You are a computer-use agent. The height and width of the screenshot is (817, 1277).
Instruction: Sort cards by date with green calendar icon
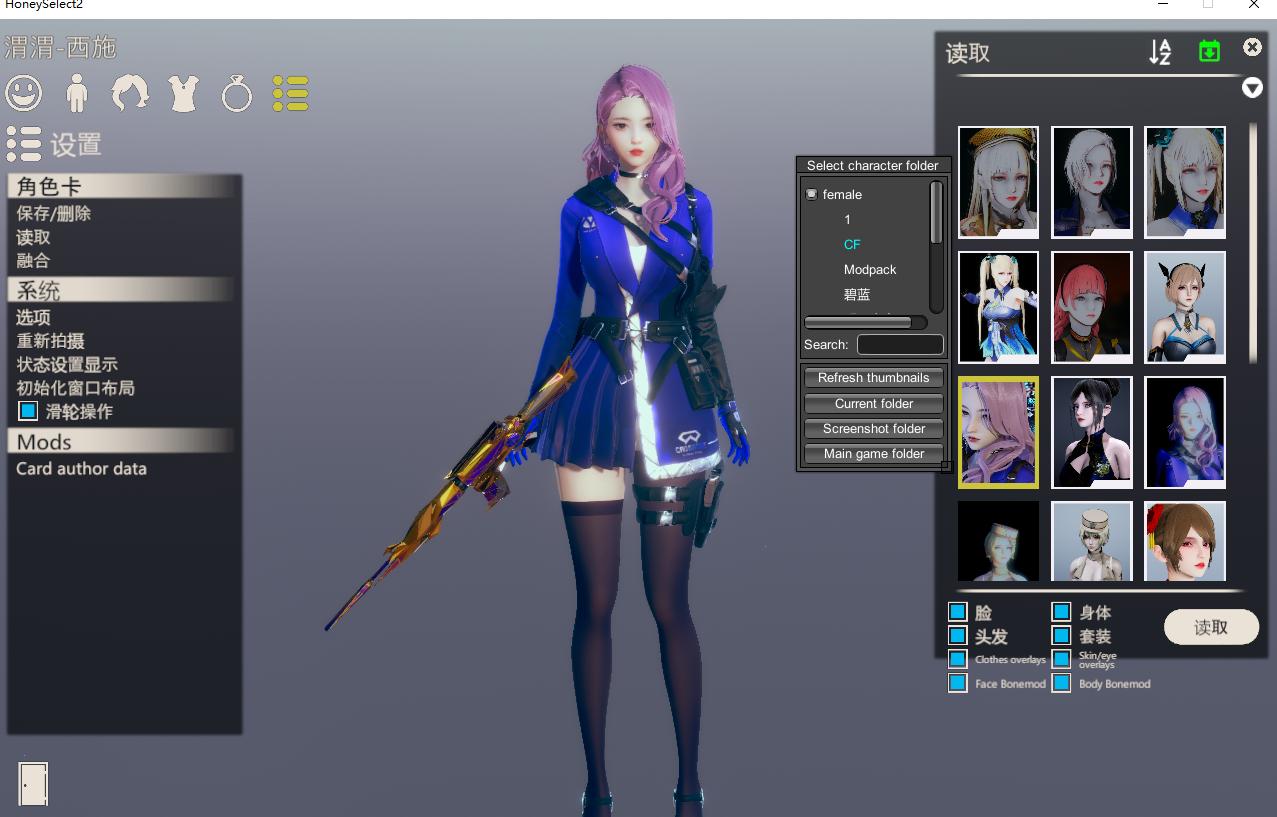pyautogui.click(x=1209, y=51)
